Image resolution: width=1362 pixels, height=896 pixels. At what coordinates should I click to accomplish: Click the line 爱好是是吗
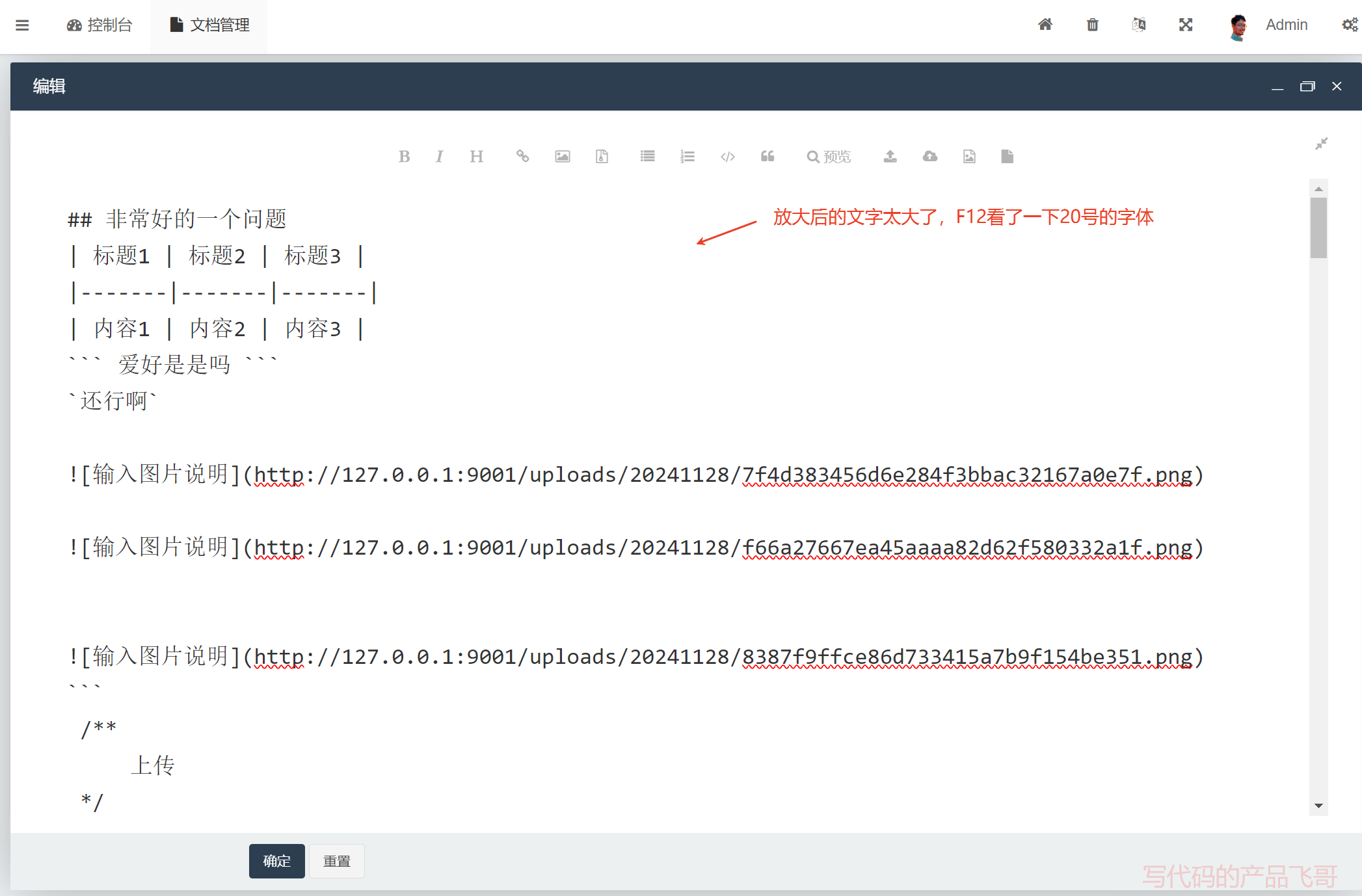click(x=174, y=365)
